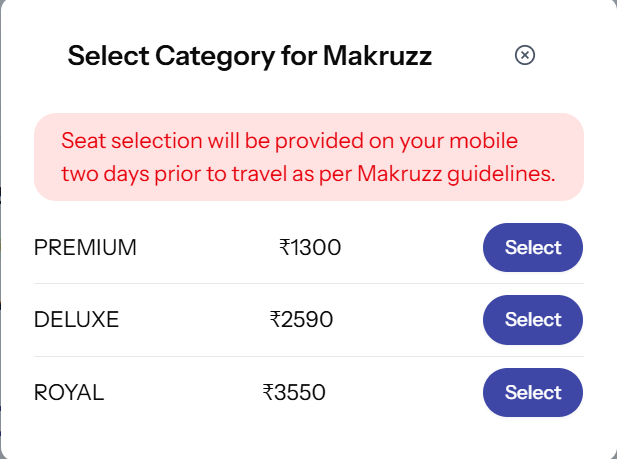The height and width of the screenshot is (459, 617).
Task: Click the ₹1300 Premium price
Action: click(310, 248)
